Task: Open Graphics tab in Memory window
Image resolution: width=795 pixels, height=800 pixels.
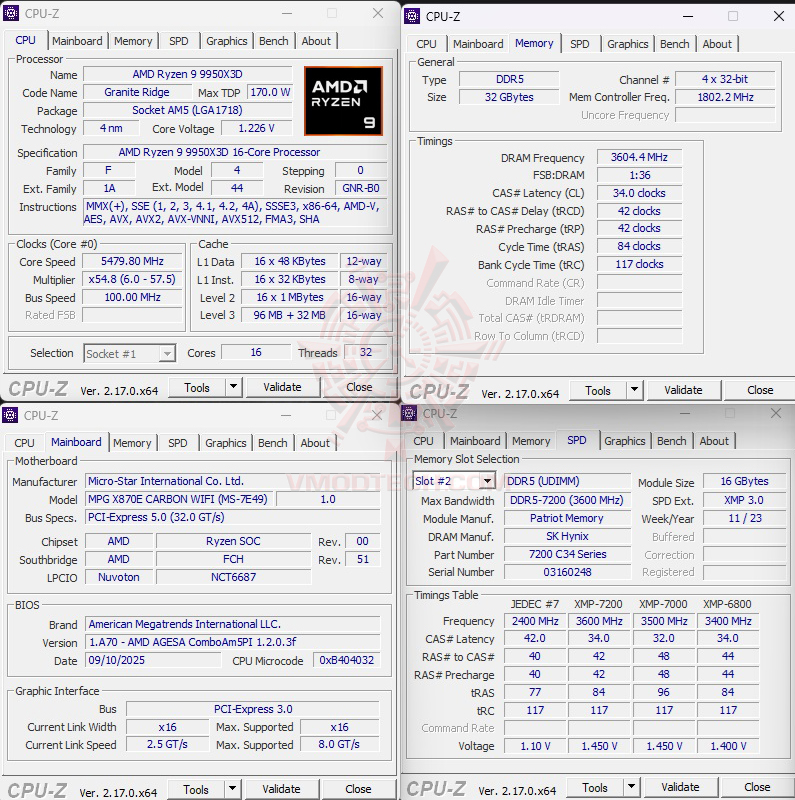Action: tap(628, 44)
